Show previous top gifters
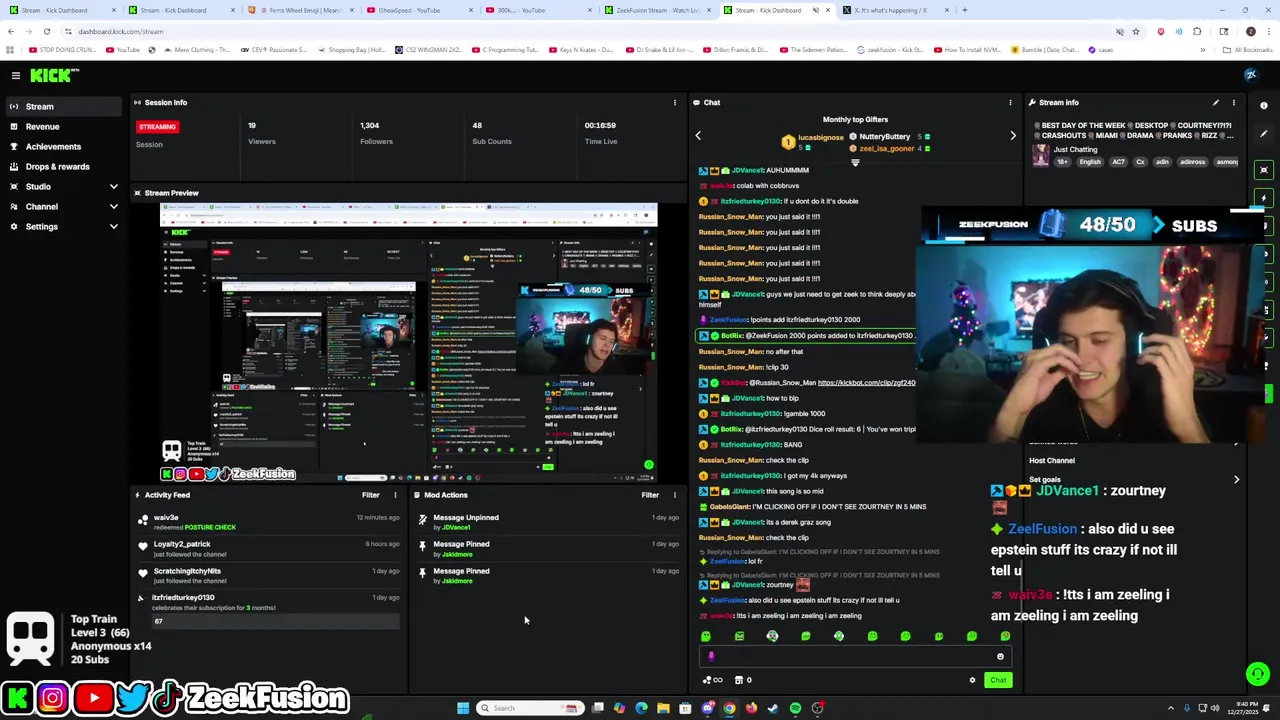 (x=698, y=135)
